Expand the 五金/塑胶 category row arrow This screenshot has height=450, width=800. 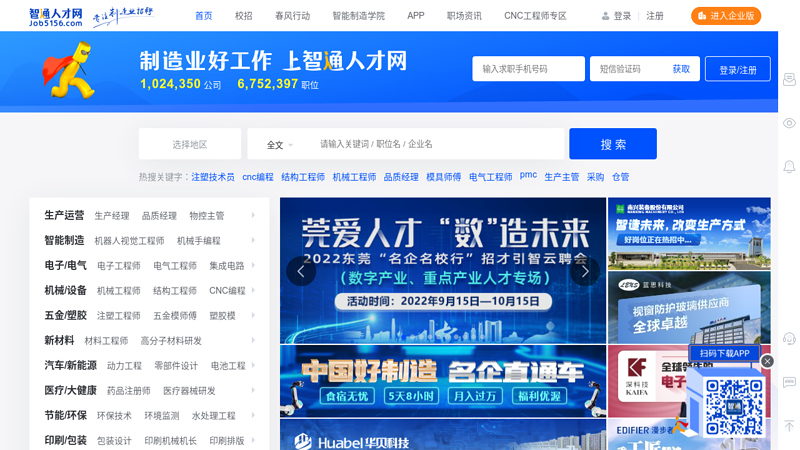[x=253, y=315]
